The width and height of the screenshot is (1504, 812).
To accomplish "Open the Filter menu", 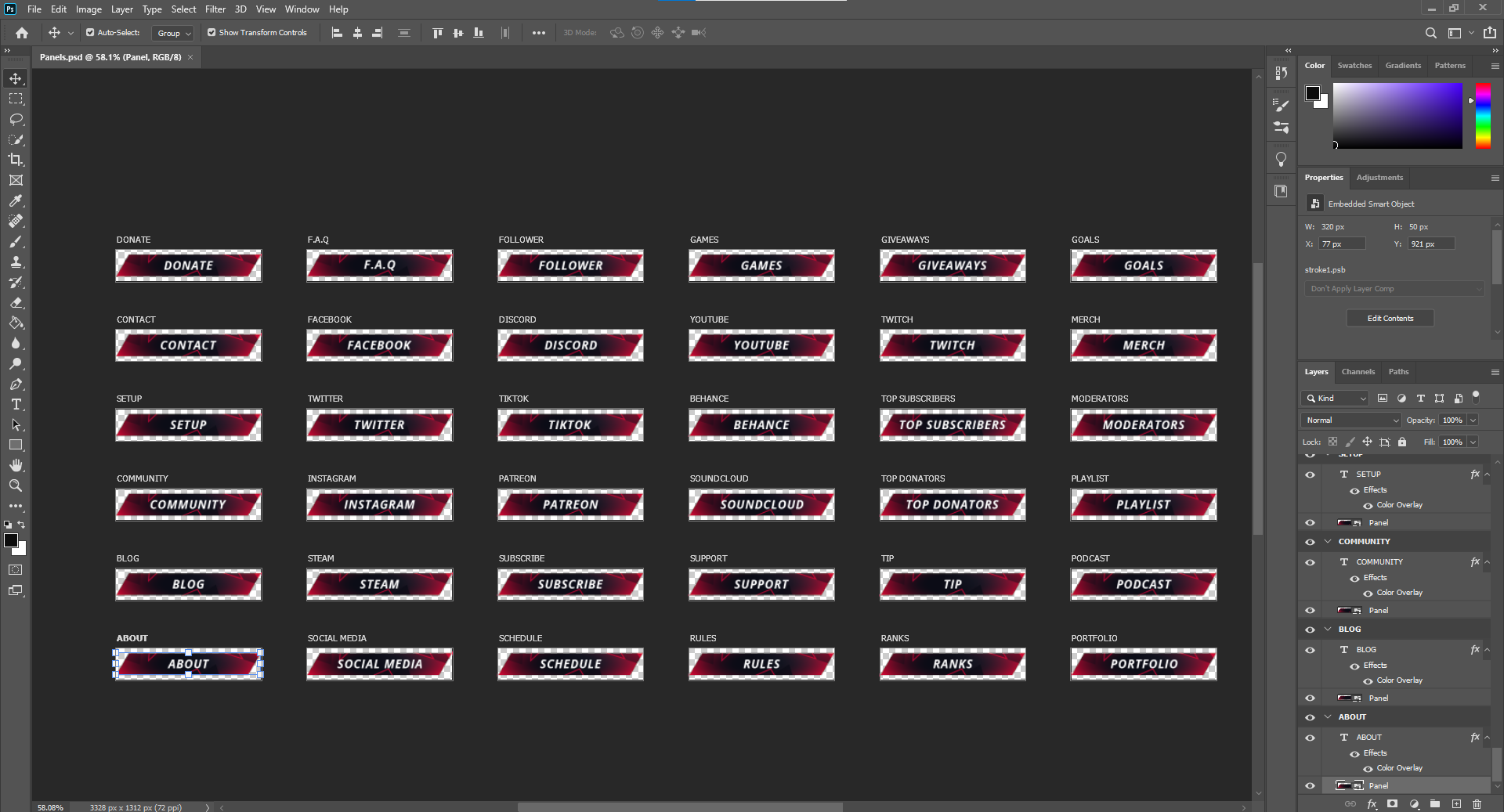I will (x=215, y=9).
